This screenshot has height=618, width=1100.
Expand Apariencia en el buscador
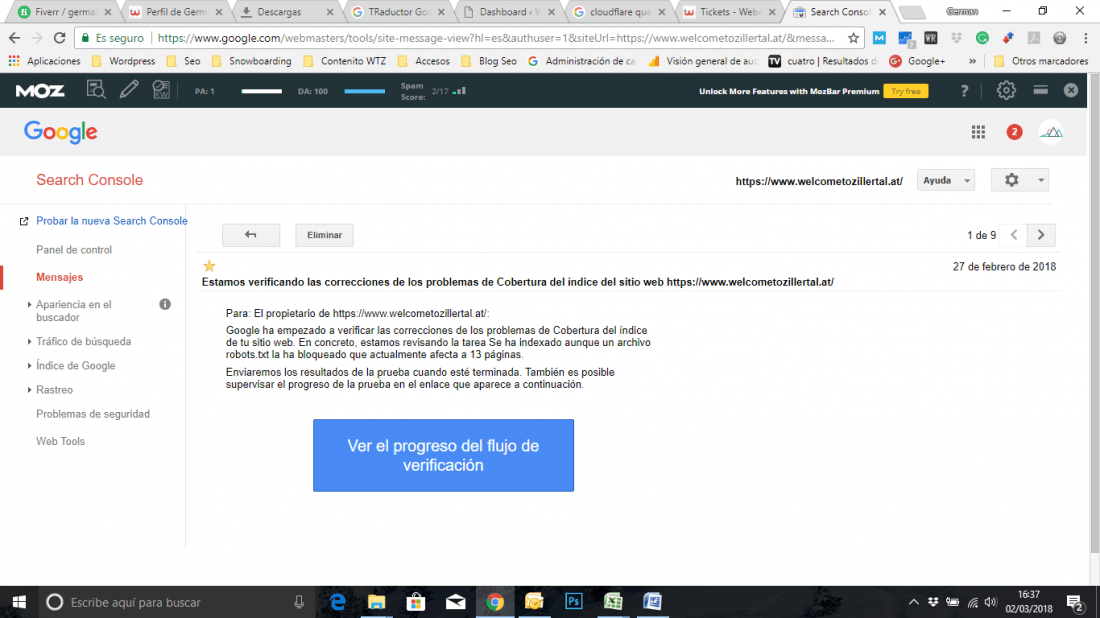74,311
